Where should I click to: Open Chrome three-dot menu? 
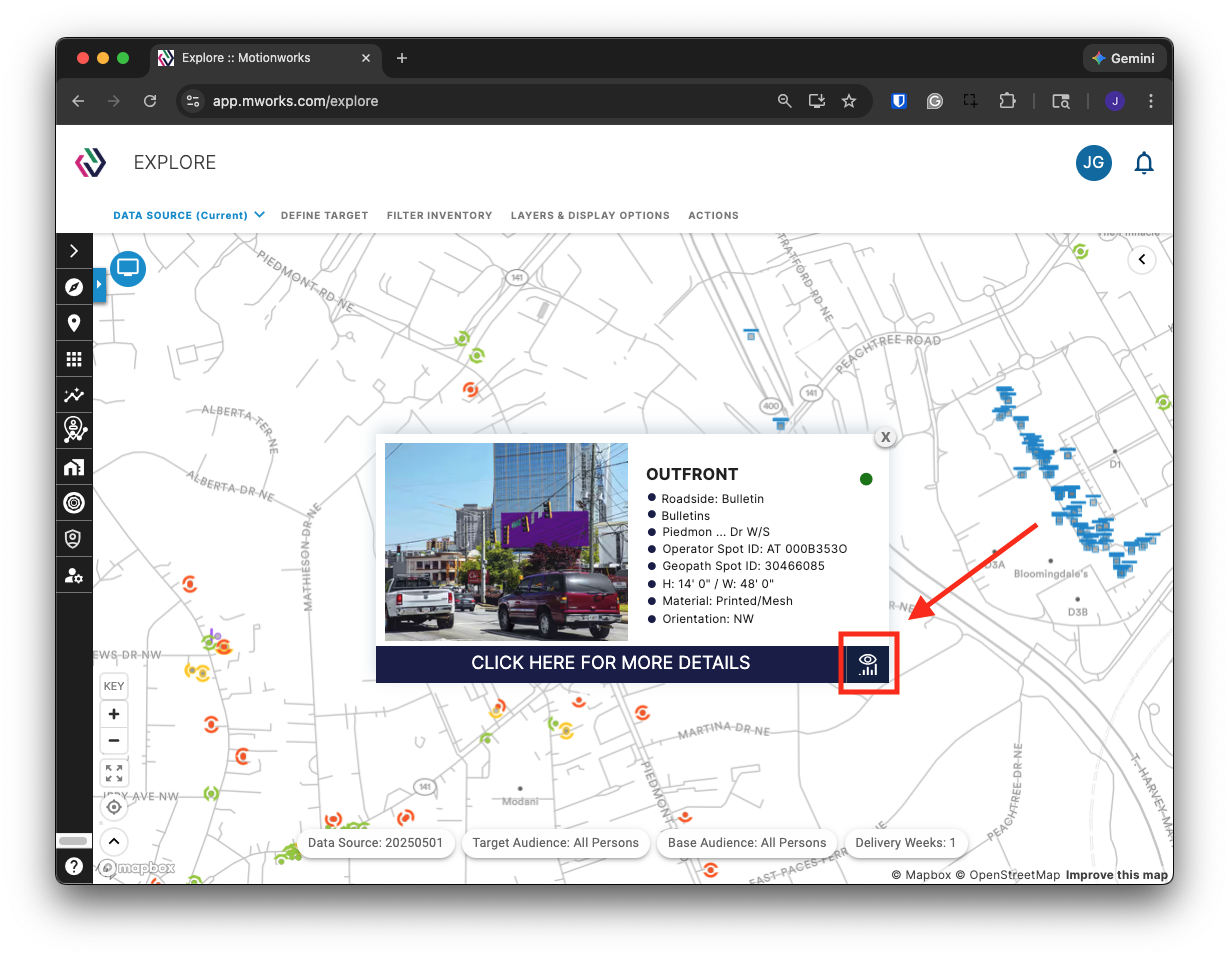pos(1151,101)
